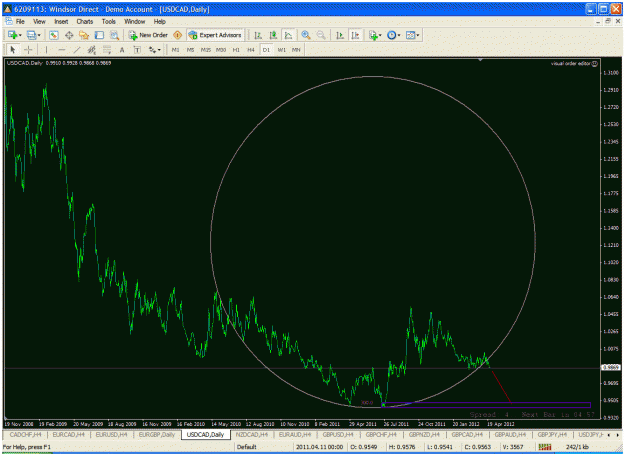Open the Periodicity clock icon
Viewport: 625px width, 454px height.
click(x=391, y=35)
